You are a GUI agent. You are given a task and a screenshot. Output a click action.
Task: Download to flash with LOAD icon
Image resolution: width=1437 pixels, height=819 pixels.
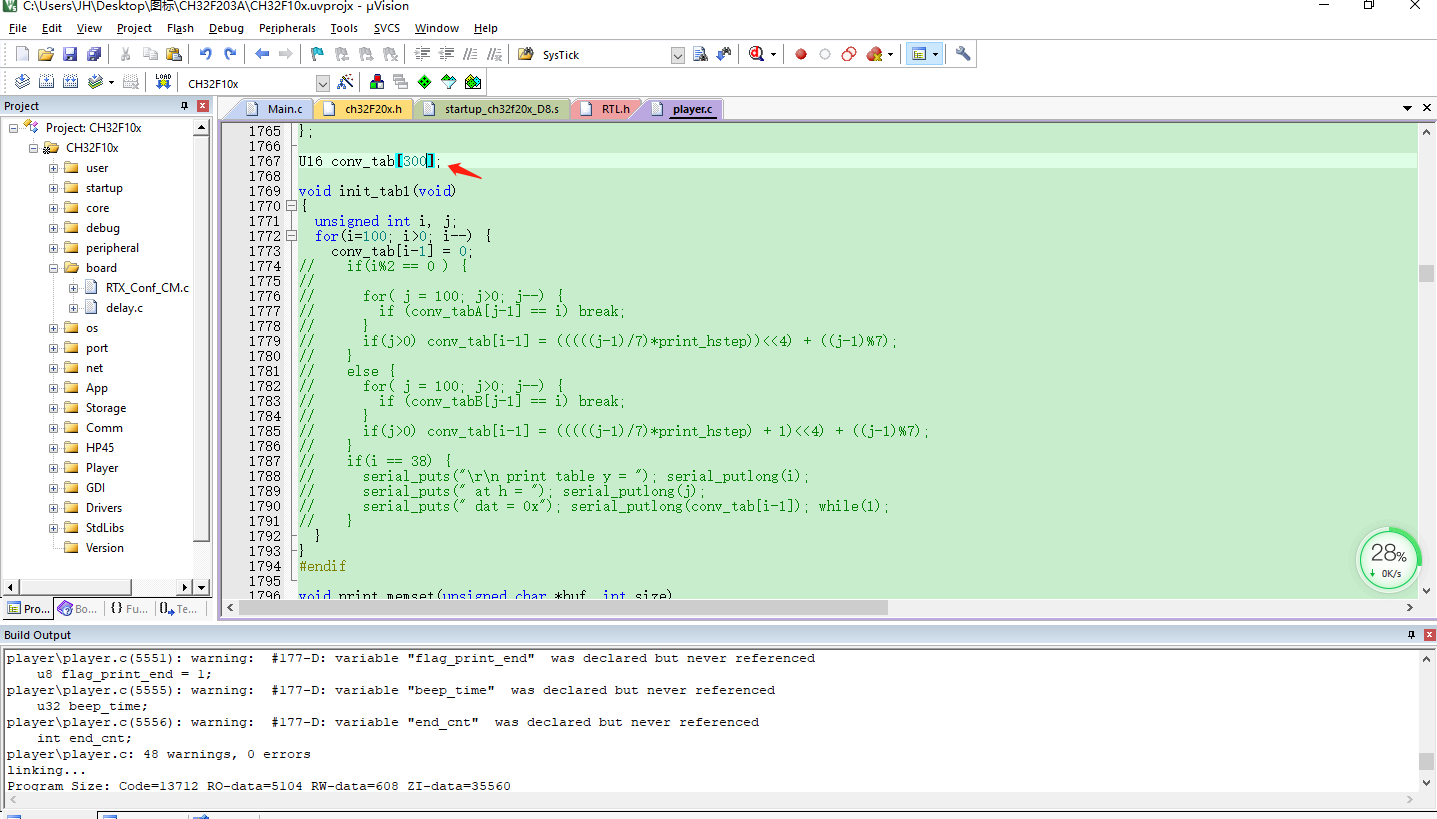[x=163, y=82]
